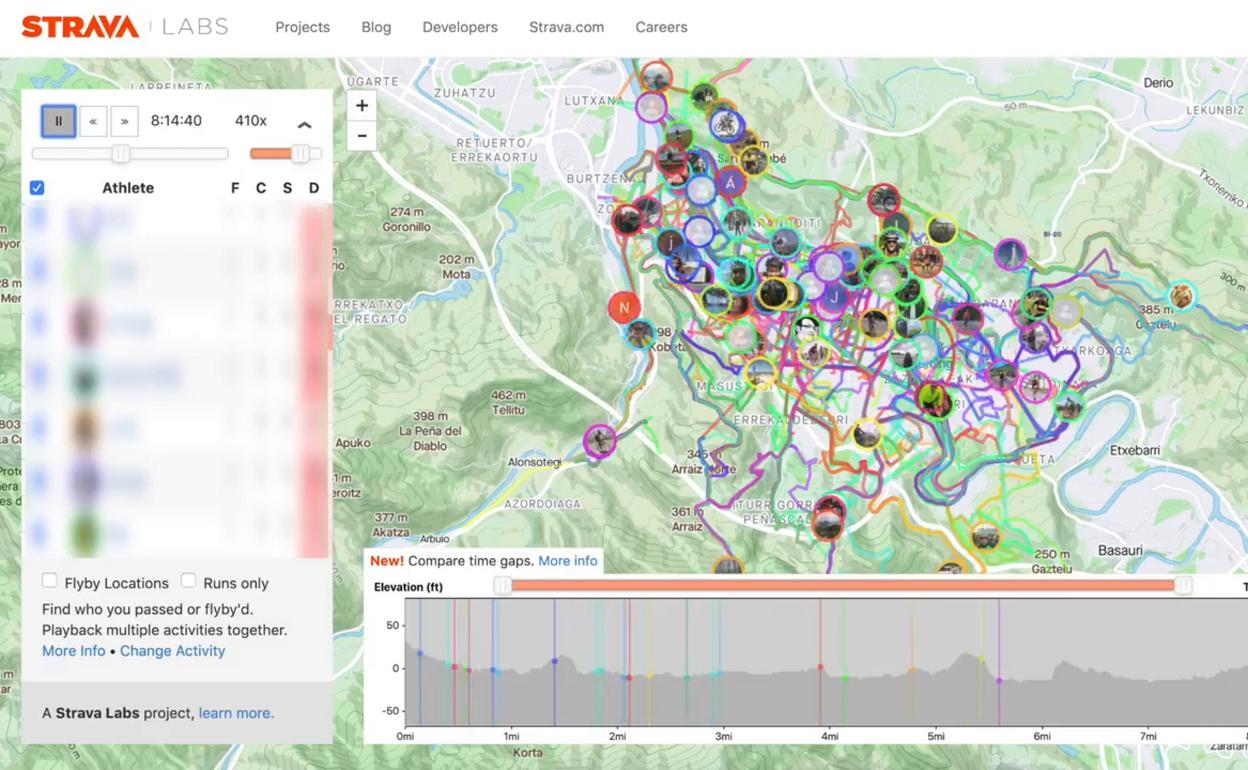1248x770 pixels.
Task: Click the rewind playback button
Action: 93,121
